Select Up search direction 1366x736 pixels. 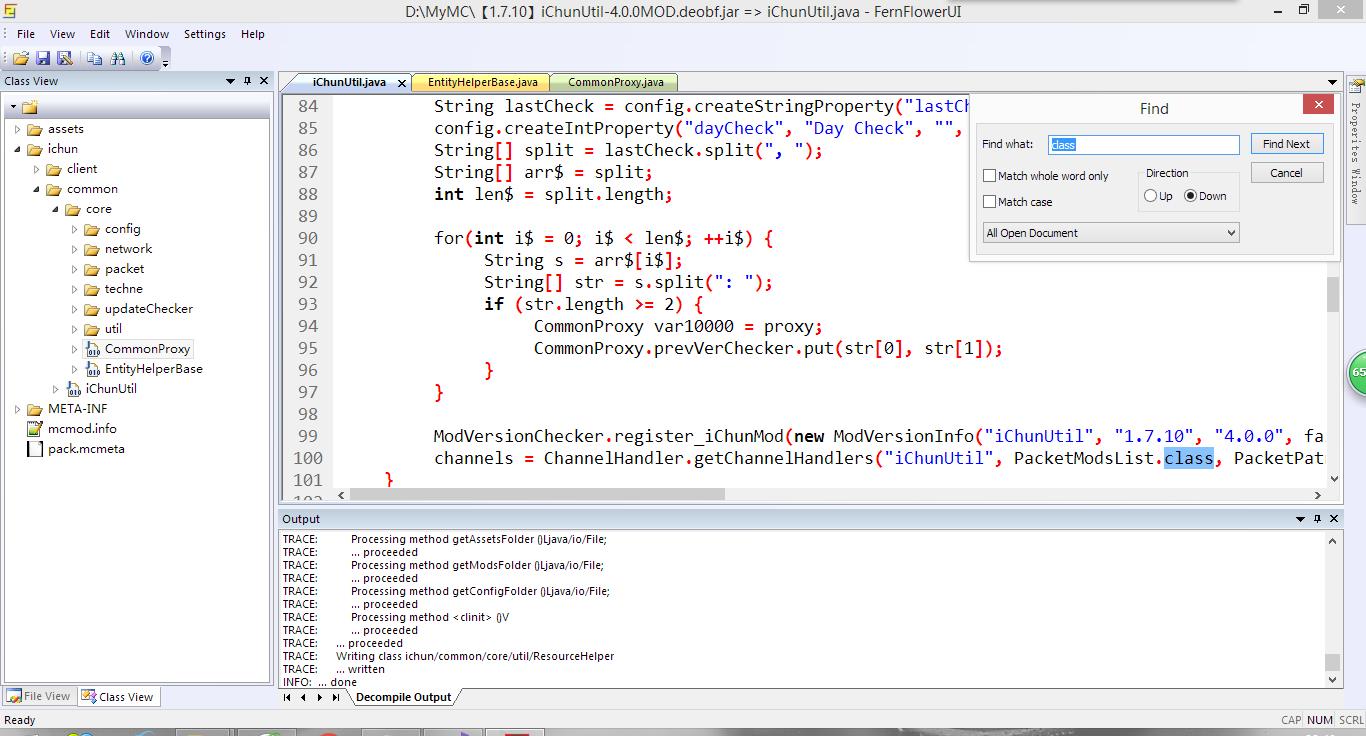click(x=1150, y=196)
